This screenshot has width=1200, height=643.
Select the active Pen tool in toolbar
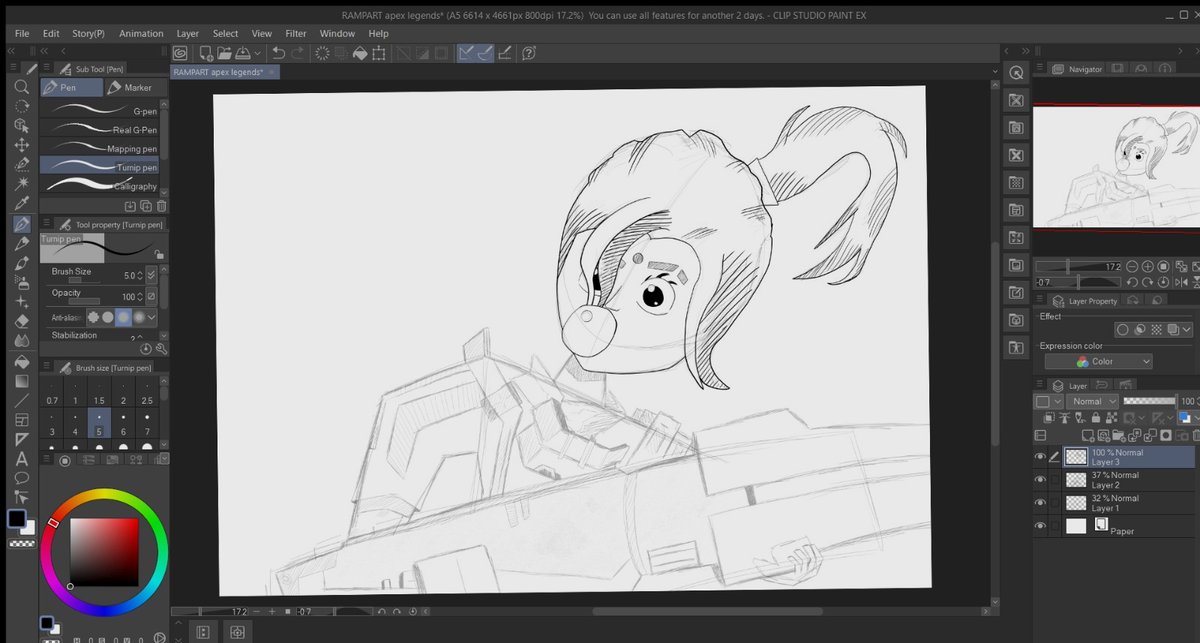tap(21, 224)
